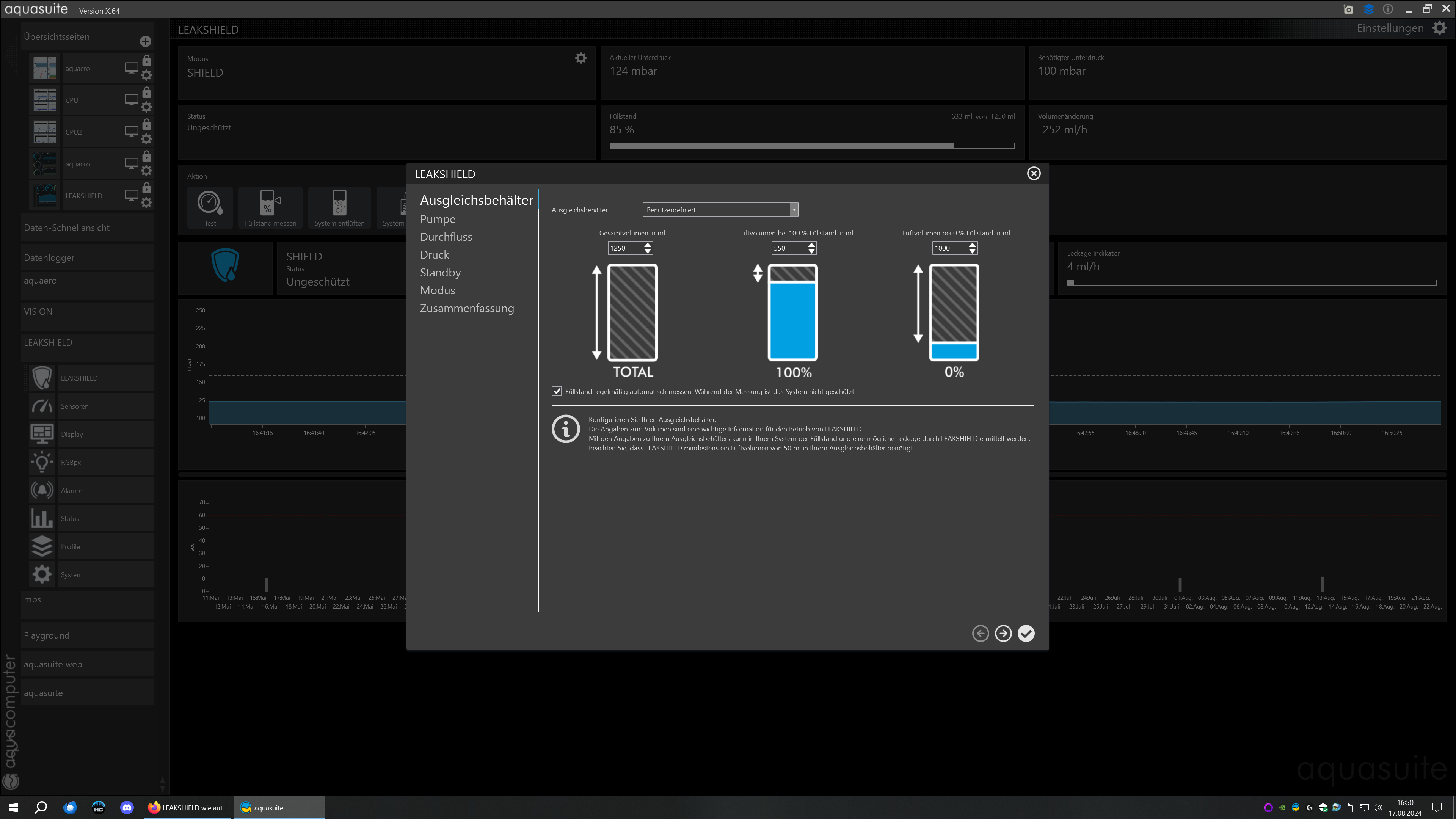Confirm the wizard with the checkmark icon
Screen dimensions: 1456x819
pyautogui.click(x=1026, y=634)
